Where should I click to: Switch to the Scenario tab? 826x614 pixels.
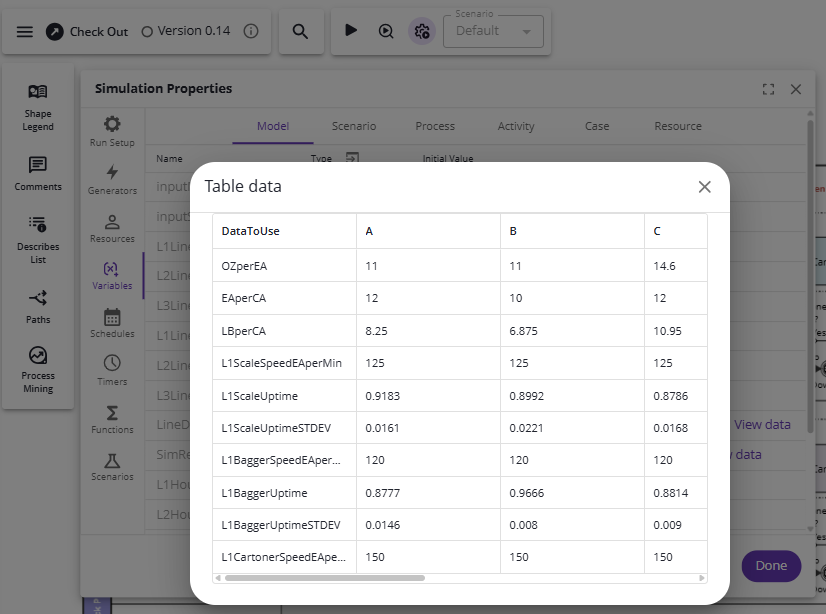tap(354, 126)
